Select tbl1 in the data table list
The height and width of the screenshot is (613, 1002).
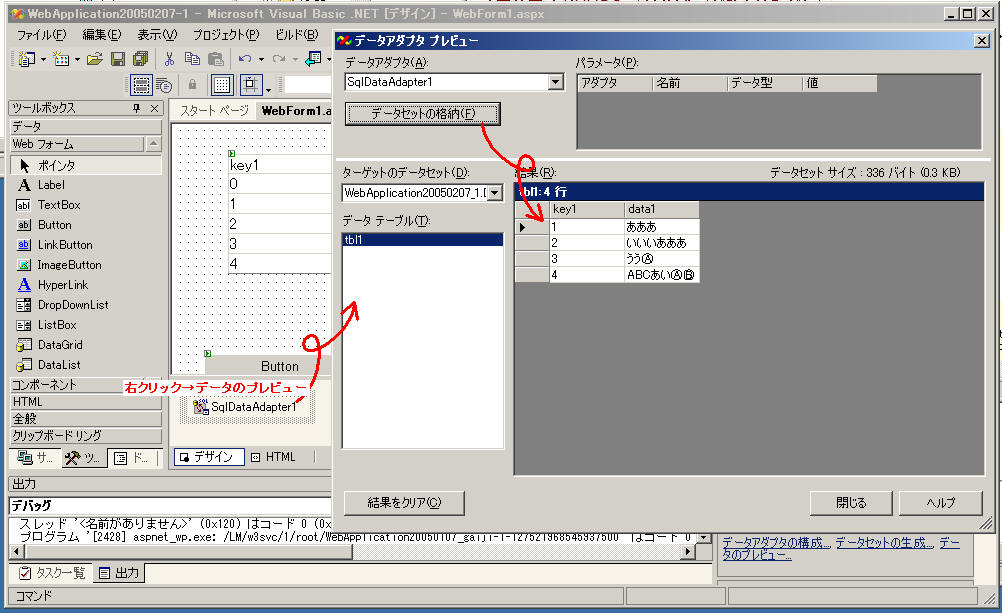click(x=422, y=240)
